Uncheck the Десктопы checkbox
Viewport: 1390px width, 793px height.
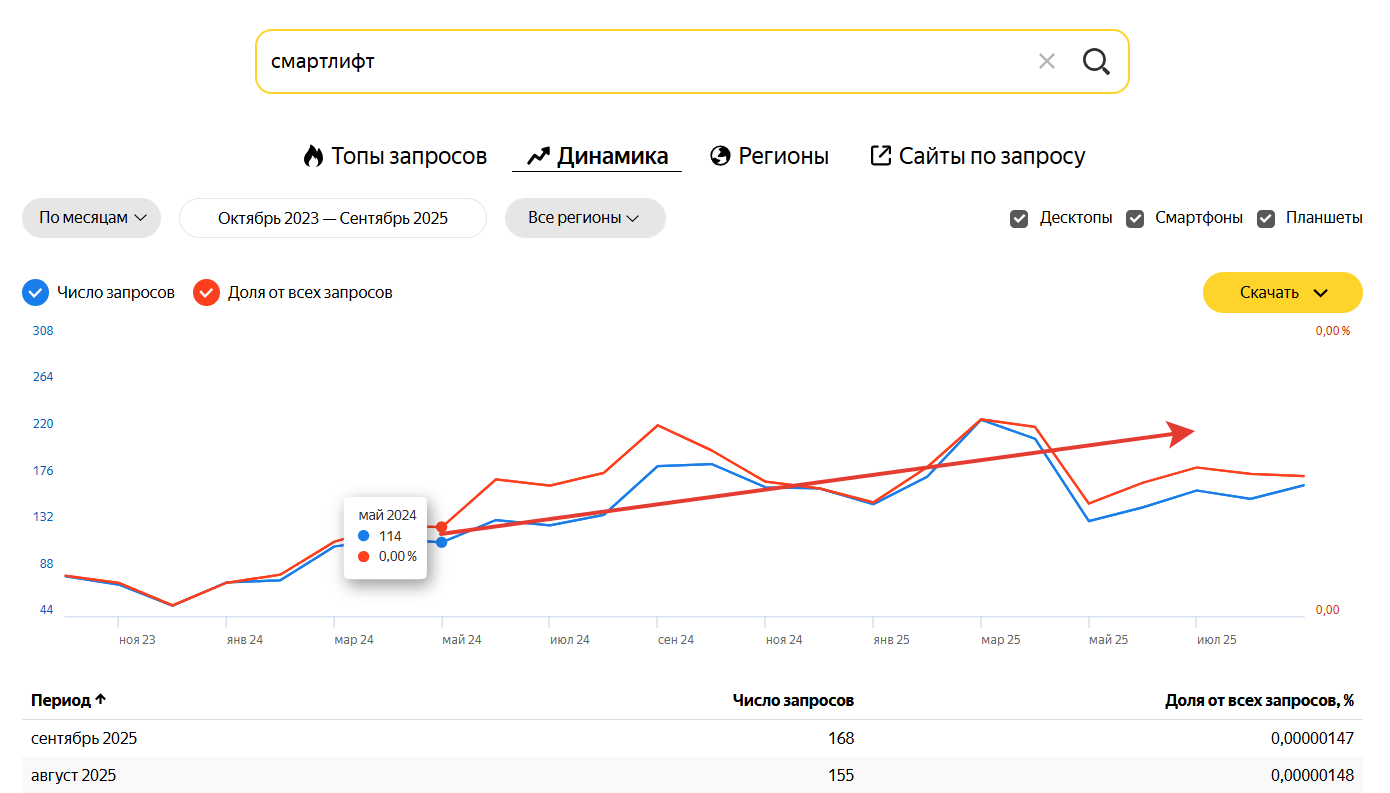click(x=1019, y=217)
